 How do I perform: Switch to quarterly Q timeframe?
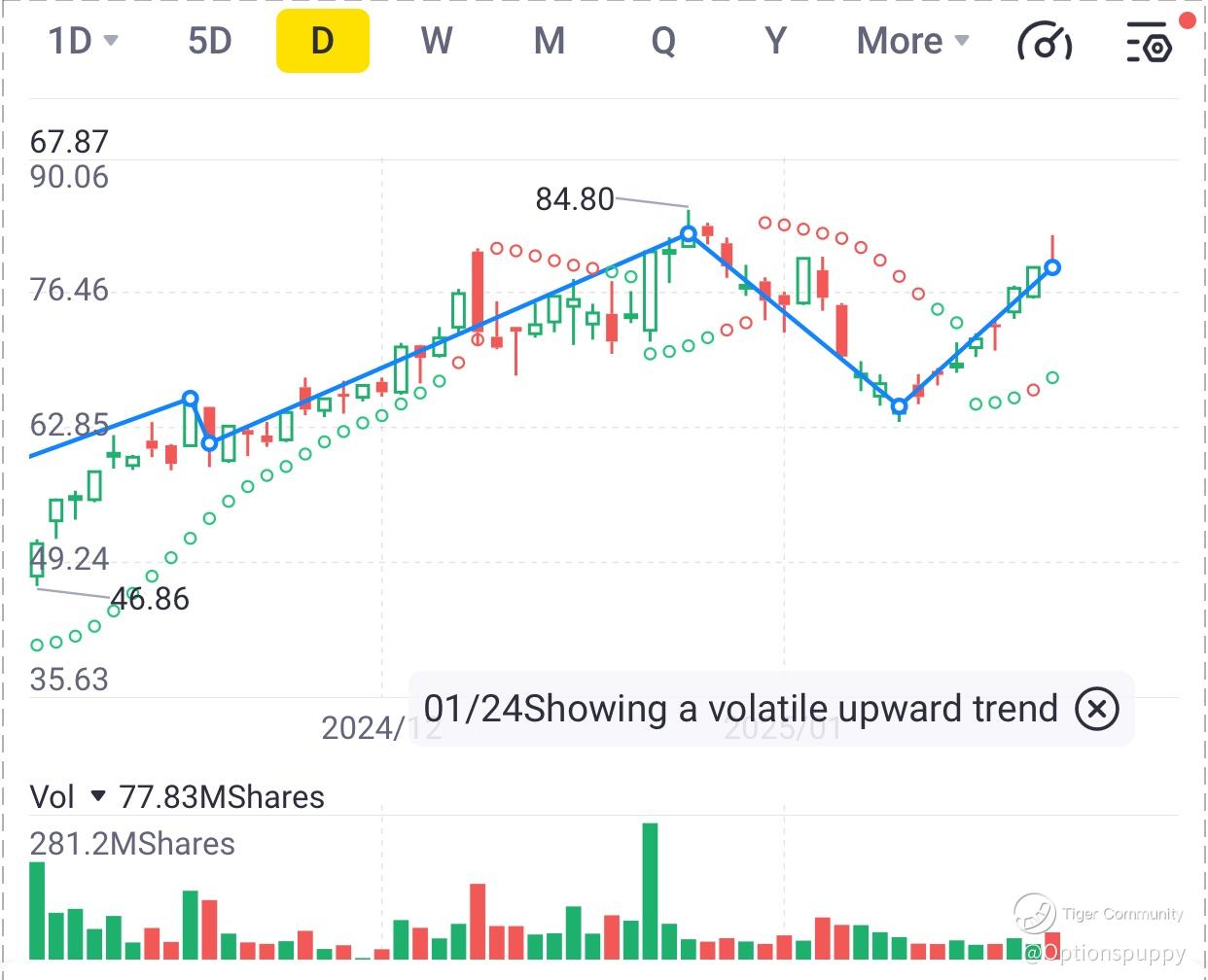pos(663,41)
